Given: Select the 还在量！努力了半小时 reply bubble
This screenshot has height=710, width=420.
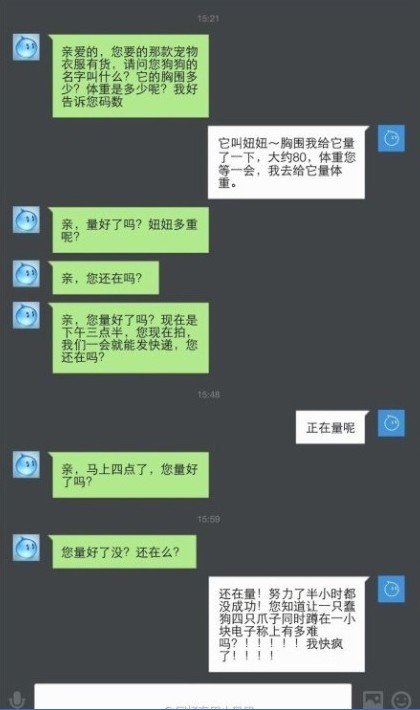Looking at the screenshot, I should click(289, 624).
